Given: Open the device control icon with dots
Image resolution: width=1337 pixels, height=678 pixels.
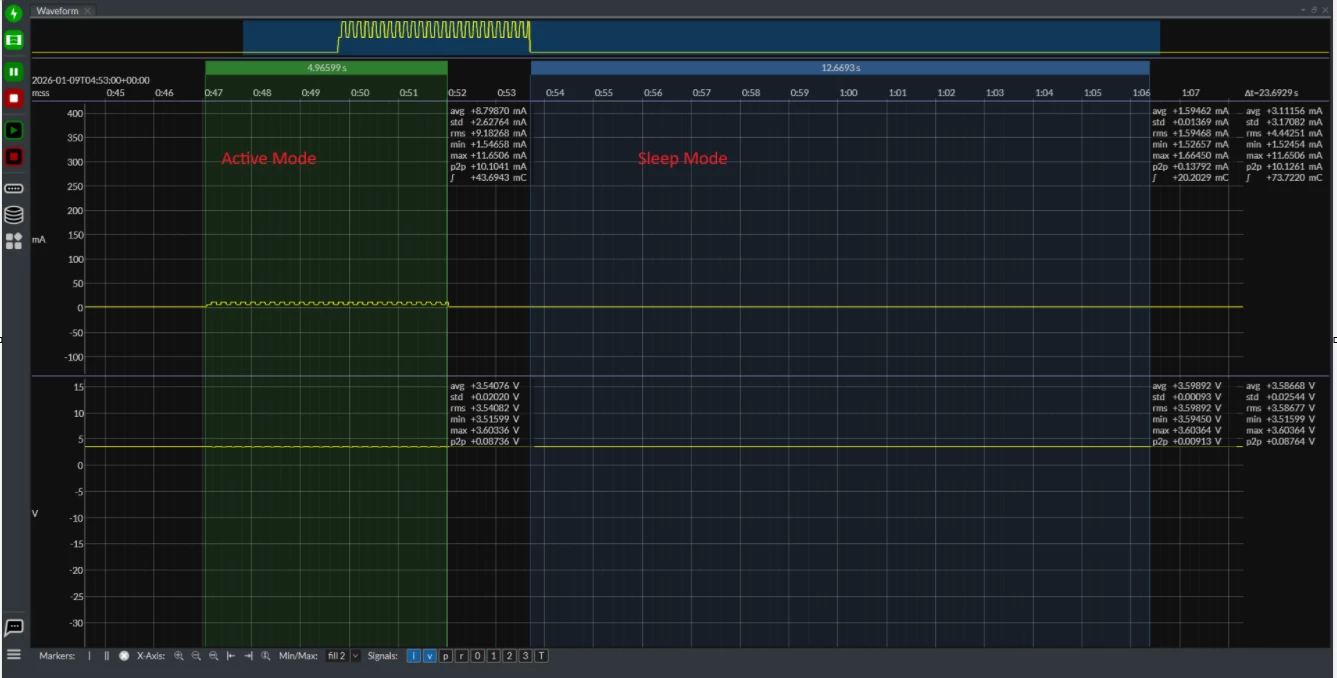Looking at the screenshot, I should click(x=14, y=188).
